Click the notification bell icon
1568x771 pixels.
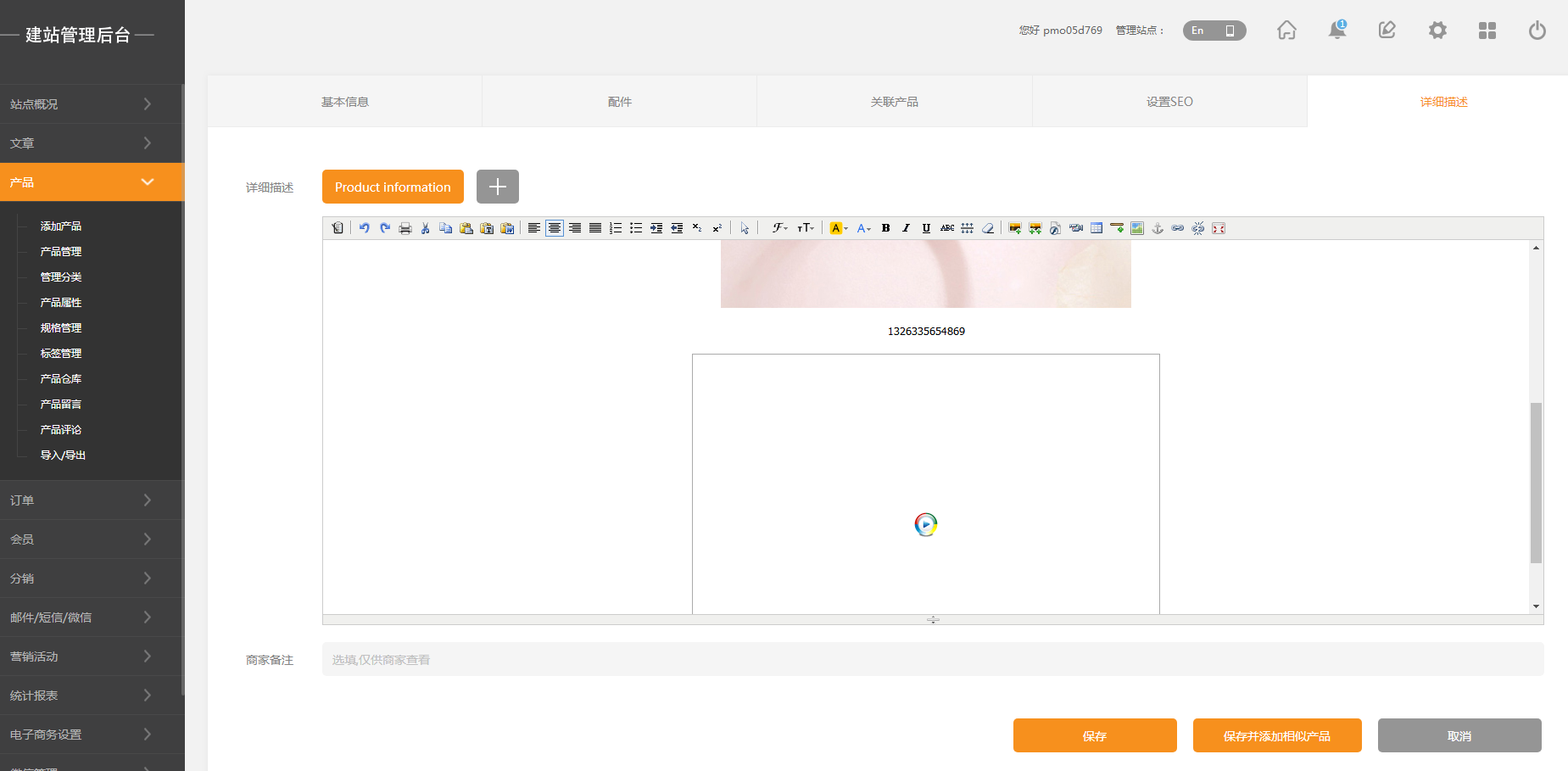click(x=1337, y=31)
